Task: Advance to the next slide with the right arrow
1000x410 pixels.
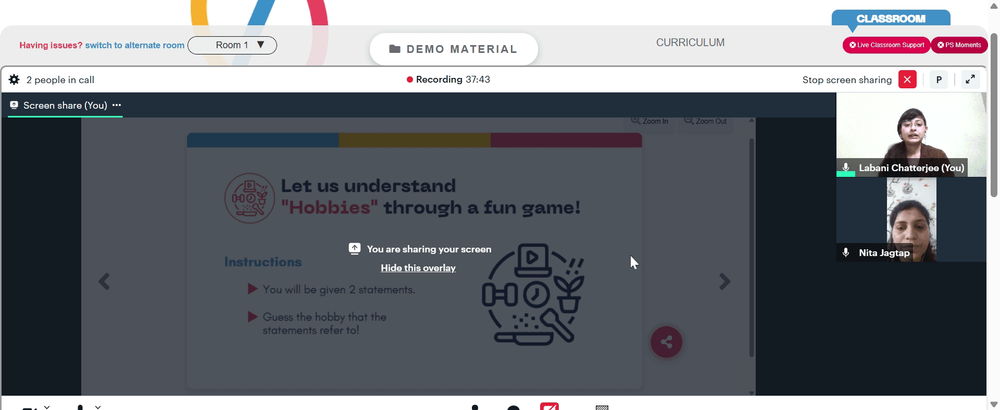Action: pos(724,281)
